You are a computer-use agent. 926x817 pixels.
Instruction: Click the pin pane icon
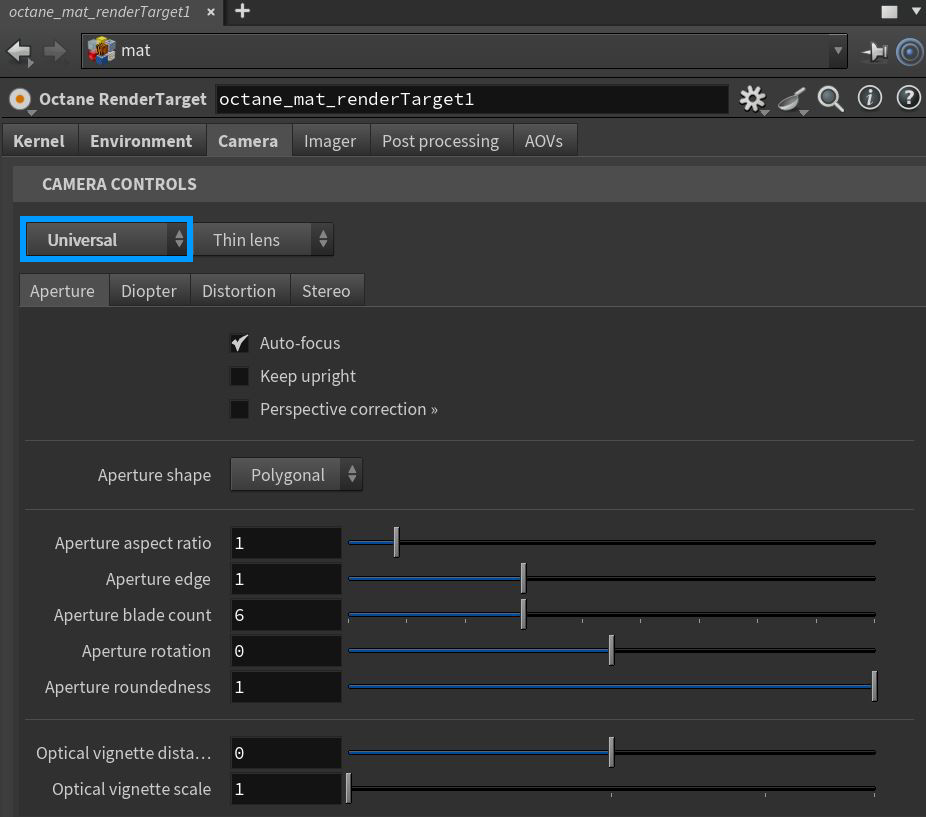click(x=874, y=51)
